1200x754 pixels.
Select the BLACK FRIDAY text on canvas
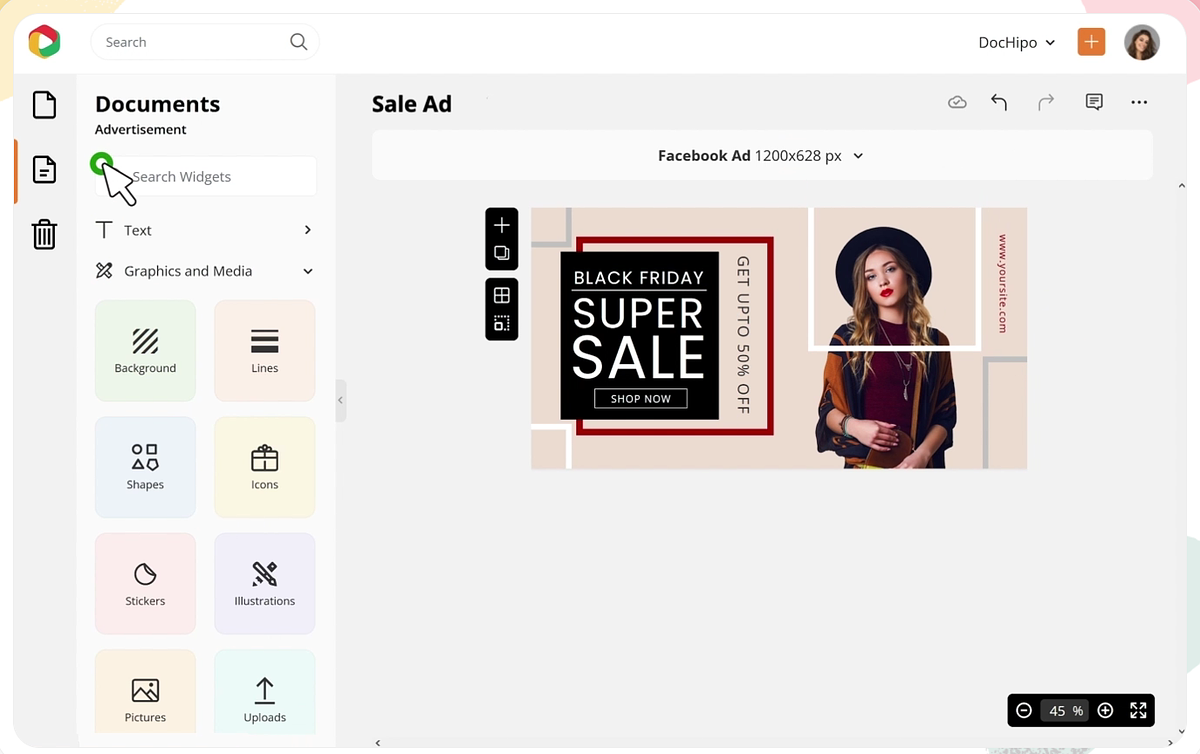pos(639,278)
